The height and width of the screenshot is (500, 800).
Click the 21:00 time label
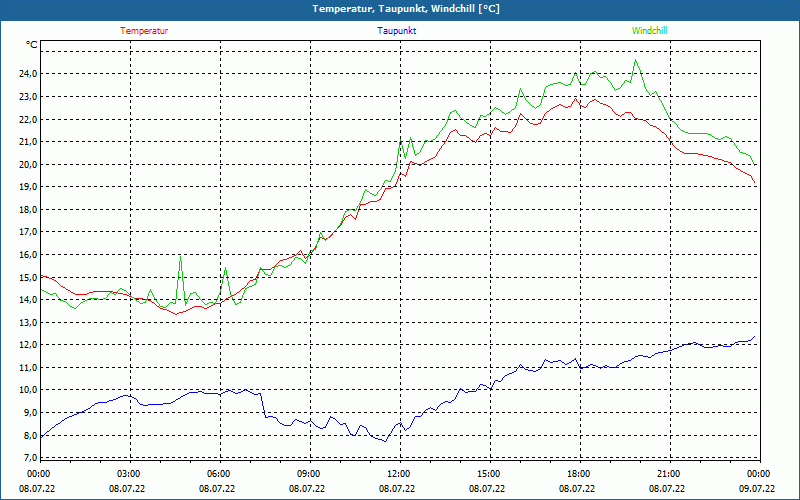[668, 474]
